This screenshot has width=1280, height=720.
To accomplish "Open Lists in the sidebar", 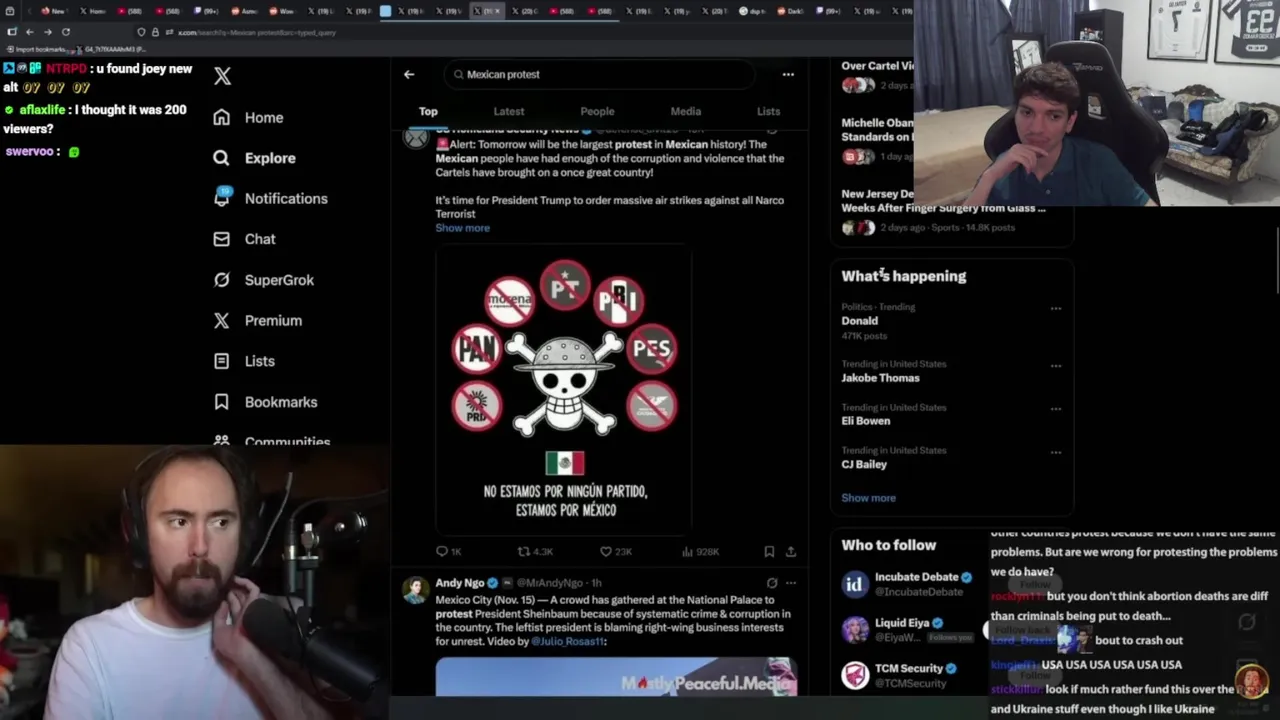I will tap(259, 361).
